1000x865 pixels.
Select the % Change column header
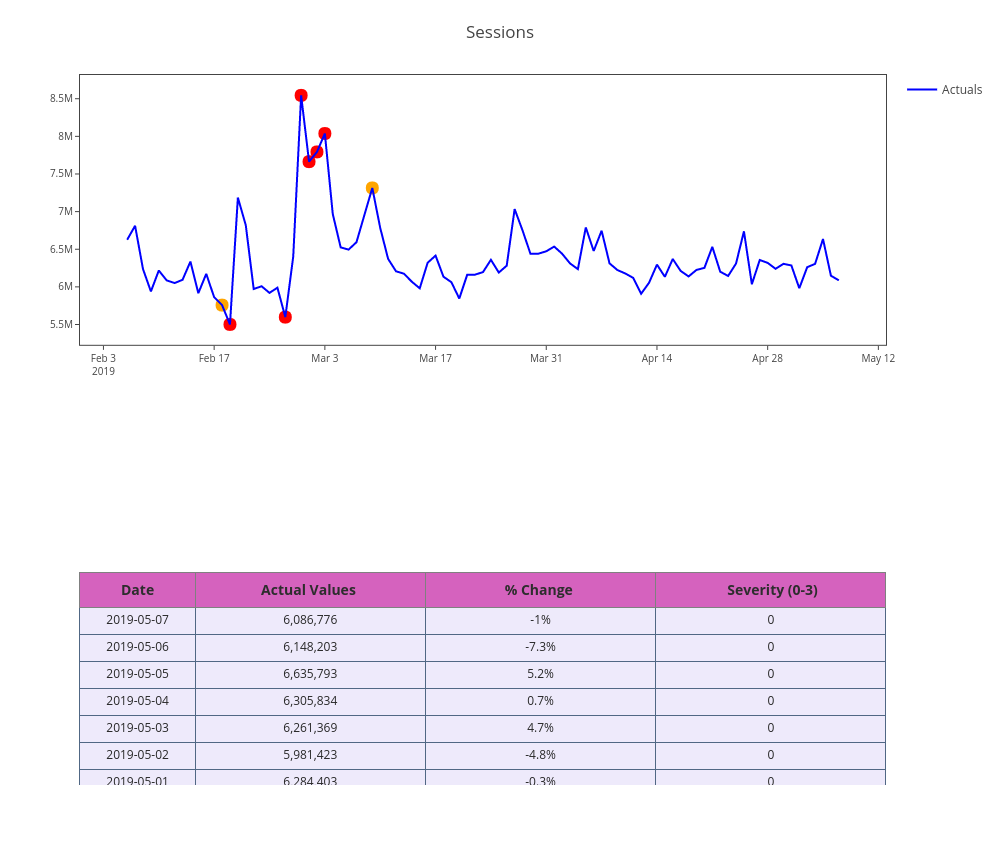539,590
